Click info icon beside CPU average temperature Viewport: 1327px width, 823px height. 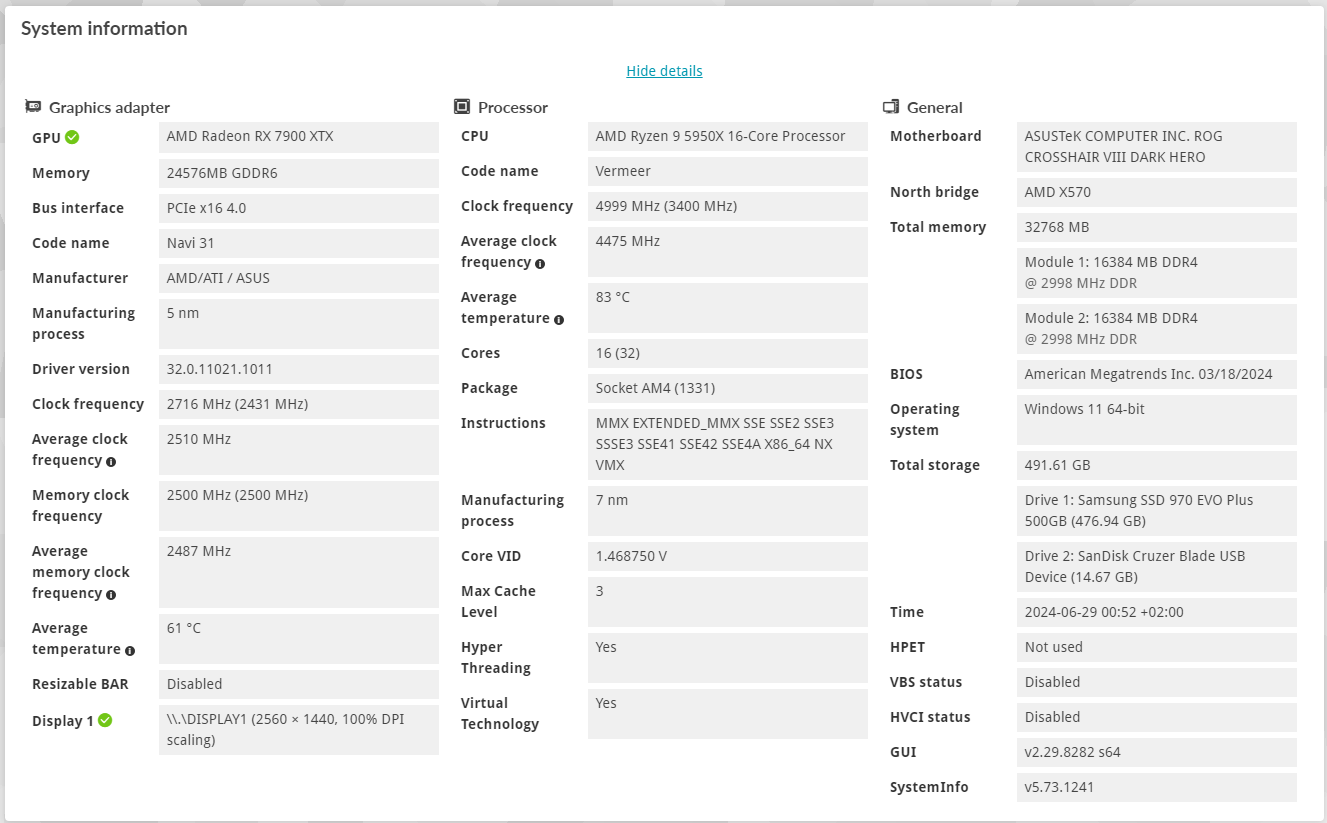pos(559,319)
